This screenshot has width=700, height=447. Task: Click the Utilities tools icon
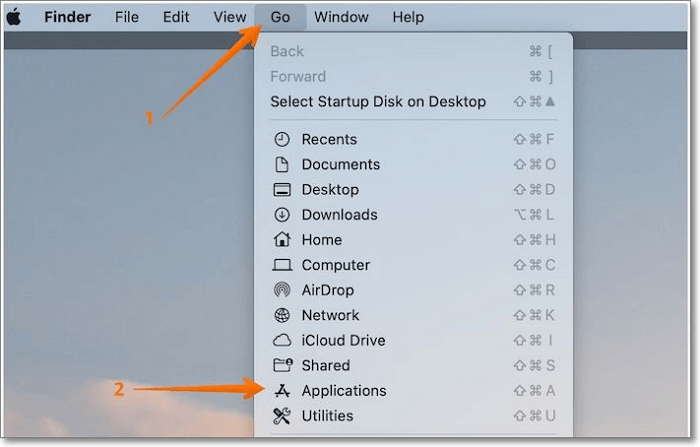pos(282,416)
